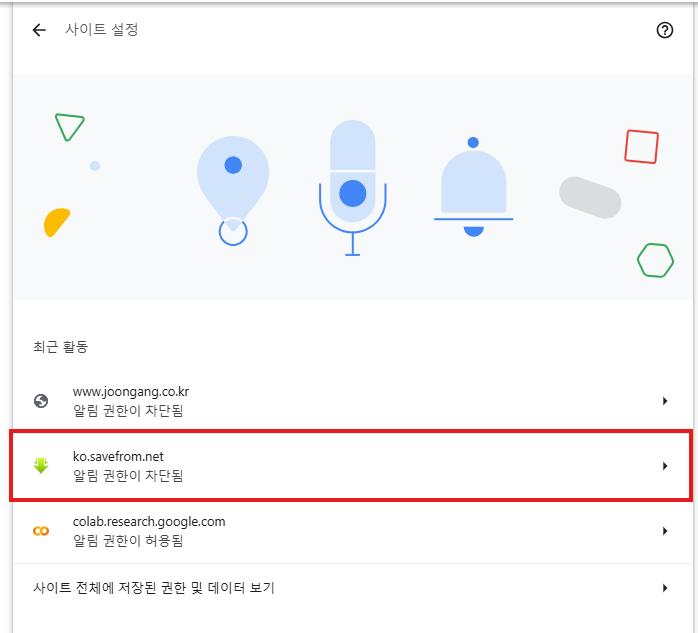Expand arrow for 사이트 전체에 저장된 권한 row
This screenshot has height=633, width=698.
(664, 588)
